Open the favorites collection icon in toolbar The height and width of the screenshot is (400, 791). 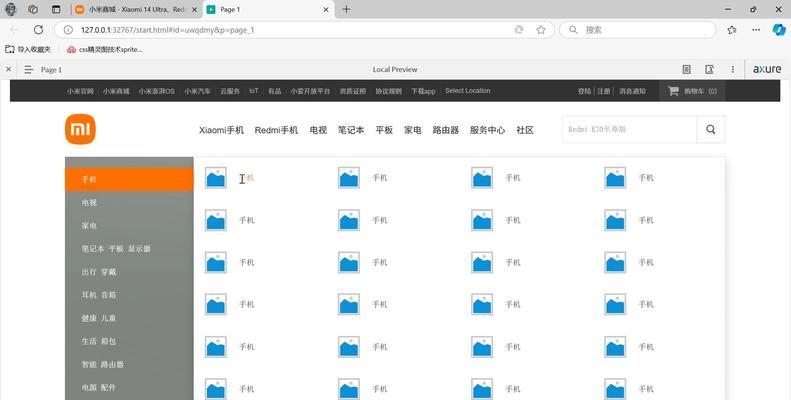tap(732, 30)
